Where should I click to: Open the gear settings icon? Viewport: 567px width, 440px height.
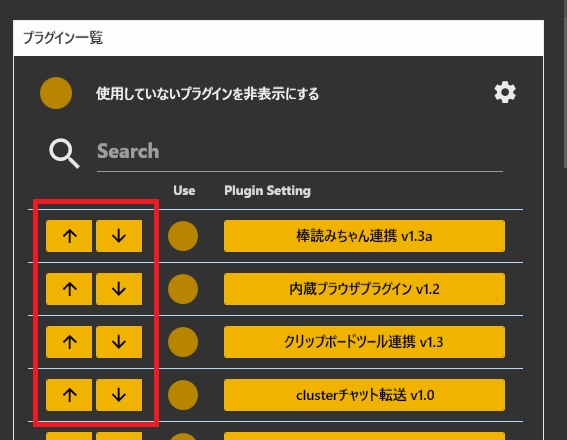click(505, 93)
